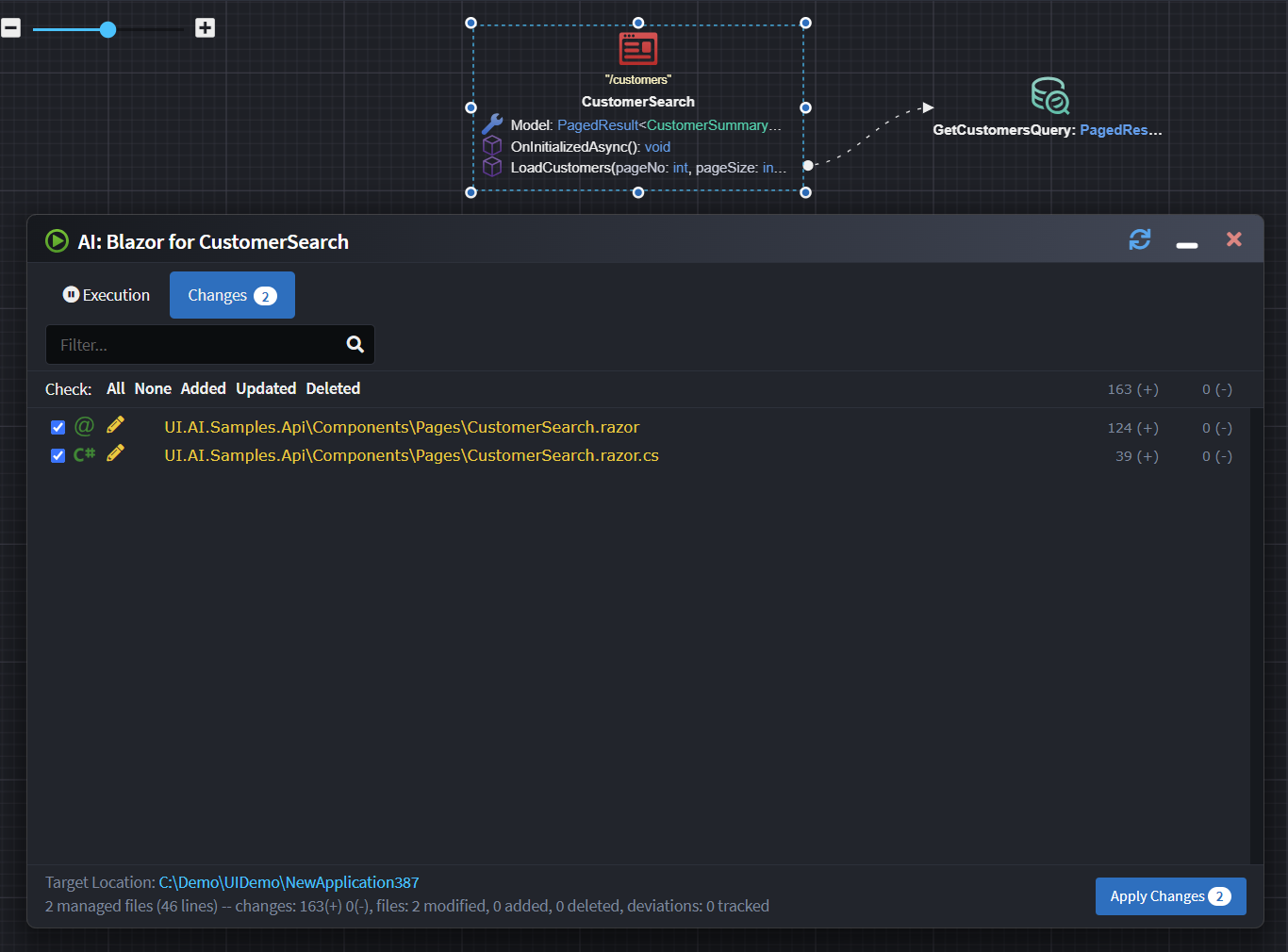Open the Changes tab
This screenshot has width=1288, height=952.
pyautogui.click(x=232, y=295)
